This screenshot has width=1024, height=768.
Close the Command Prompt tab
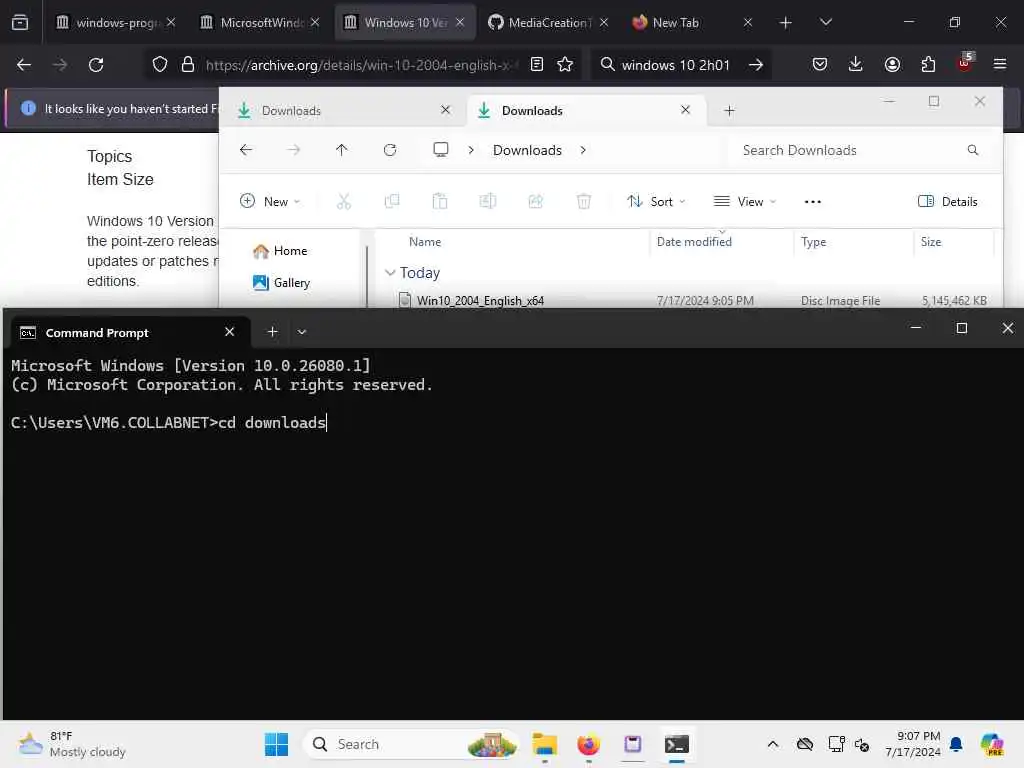pyautogui.click(x=229, y=332)
